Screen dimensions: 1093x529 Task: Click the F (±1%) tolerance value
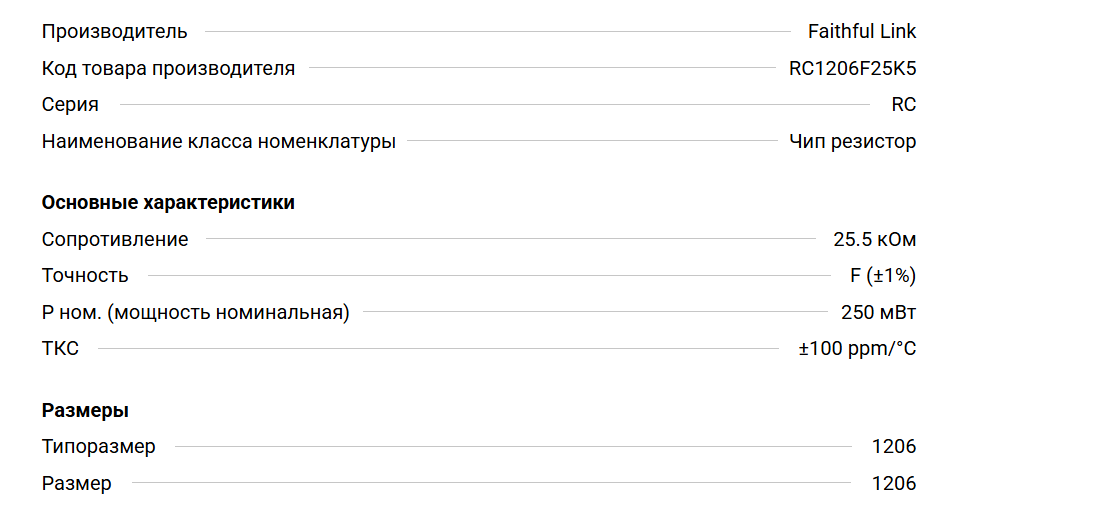[x=876, y=276]
